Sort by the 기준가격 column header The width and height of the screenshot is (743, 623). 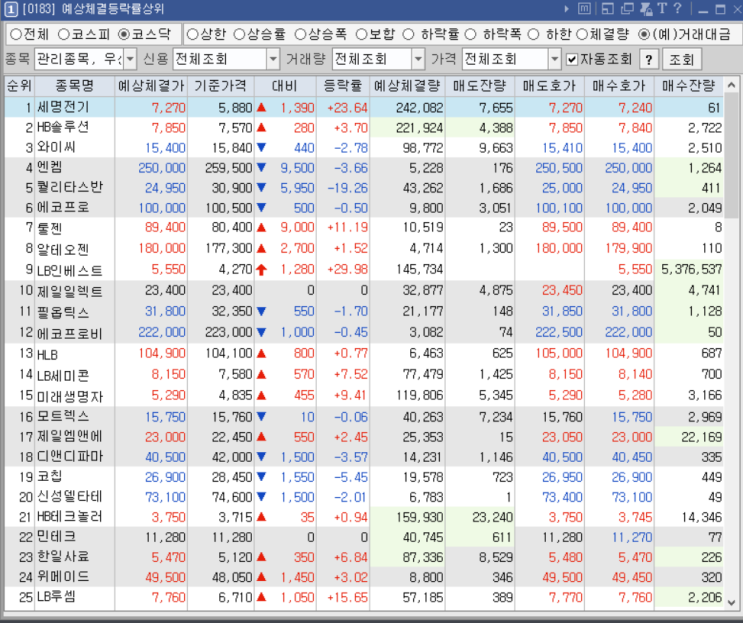pos(221,86)
